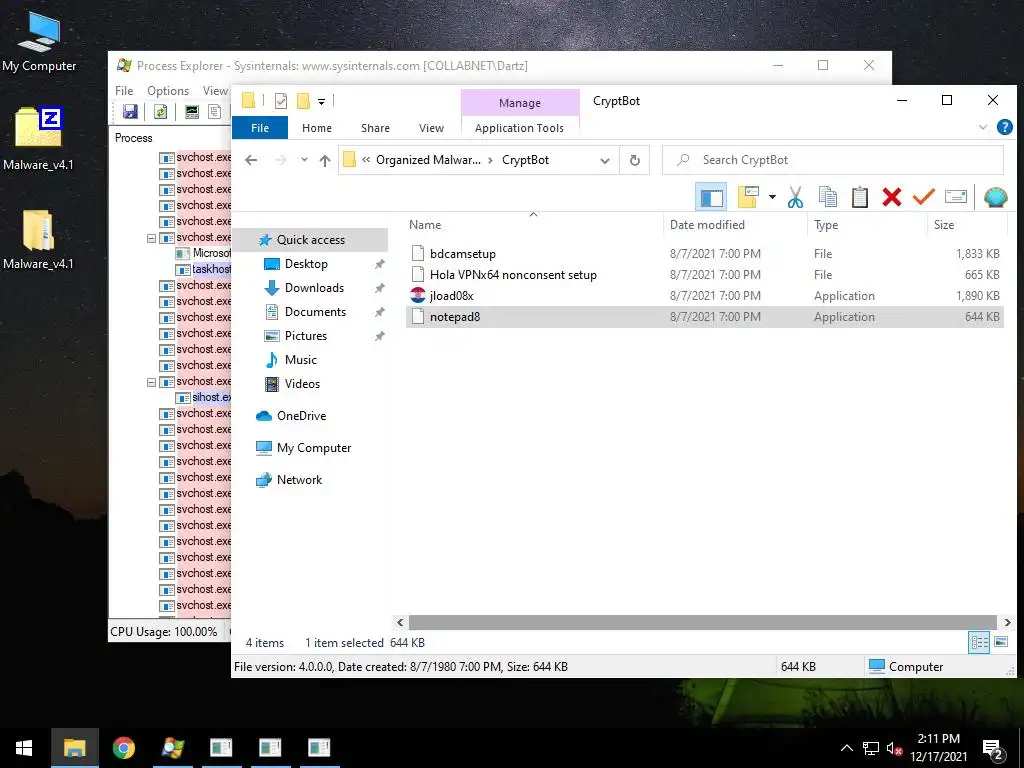Image resolution: width=1024 pixels, height=768 pixels.
Task: Click the horizontal scrollbar right arrow
Action: [1007, 622]
